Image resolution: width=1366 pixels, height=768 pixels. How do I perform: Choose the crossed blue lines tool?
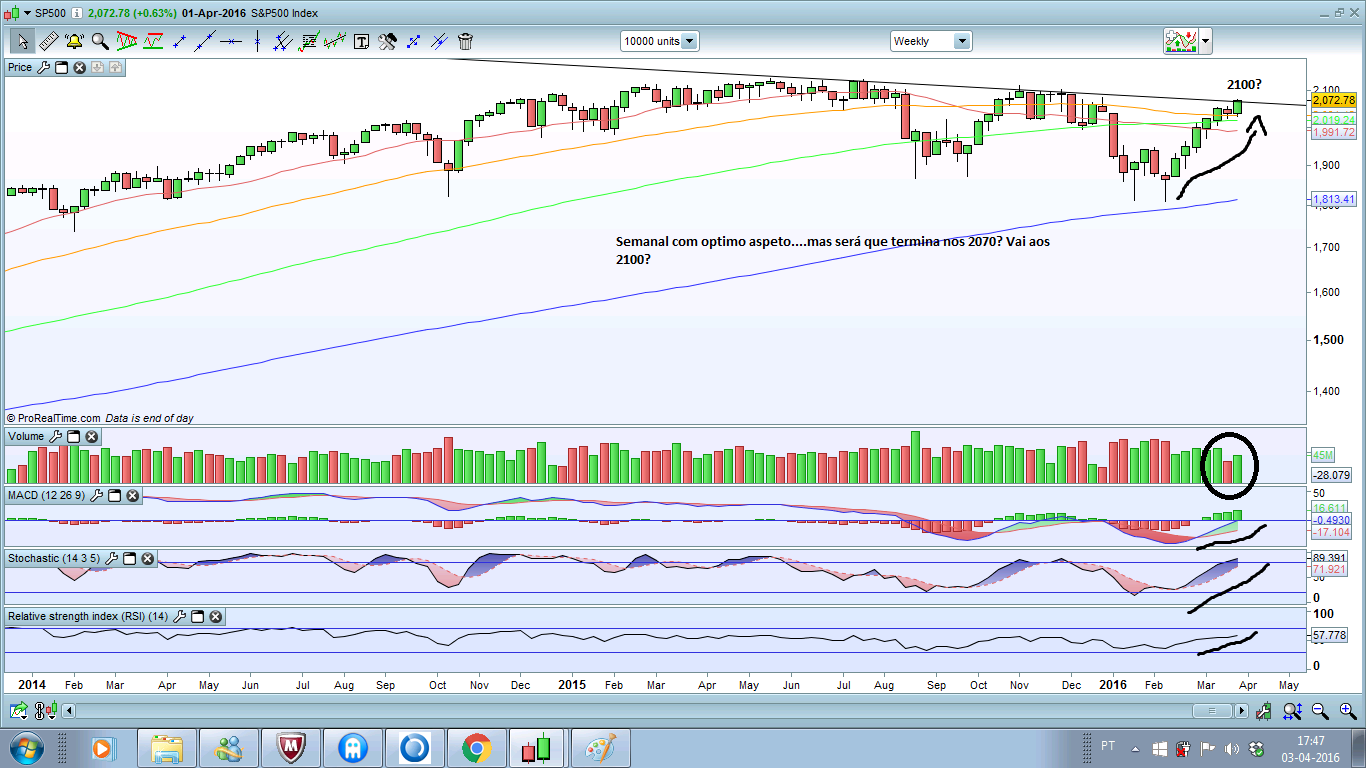[439, 41]
